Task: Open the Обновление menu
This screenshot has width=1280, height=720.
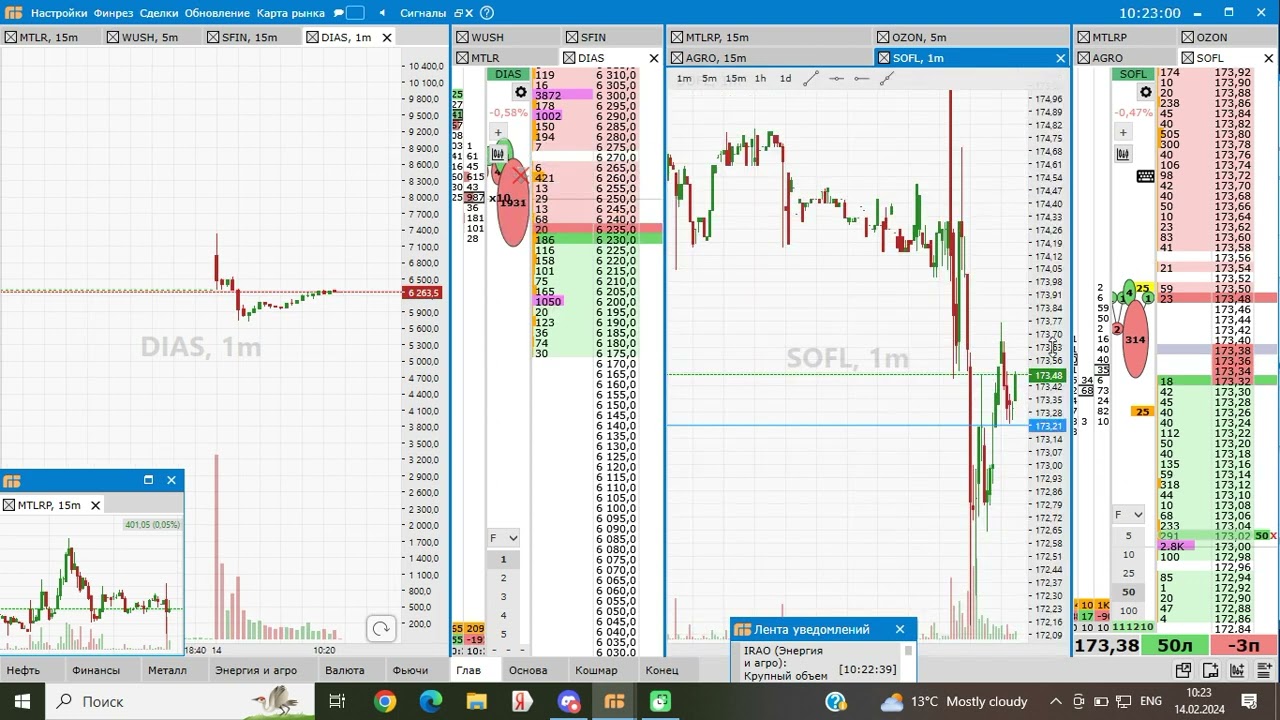Action: (x=217, y=13)
